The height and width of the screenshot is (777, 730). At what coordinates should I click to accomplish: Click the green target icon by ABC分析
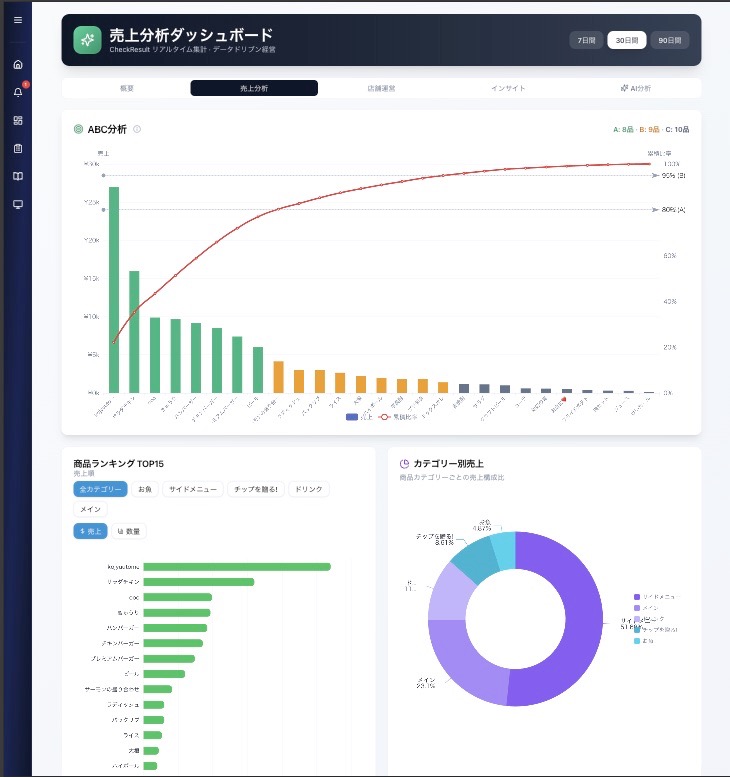78,129
